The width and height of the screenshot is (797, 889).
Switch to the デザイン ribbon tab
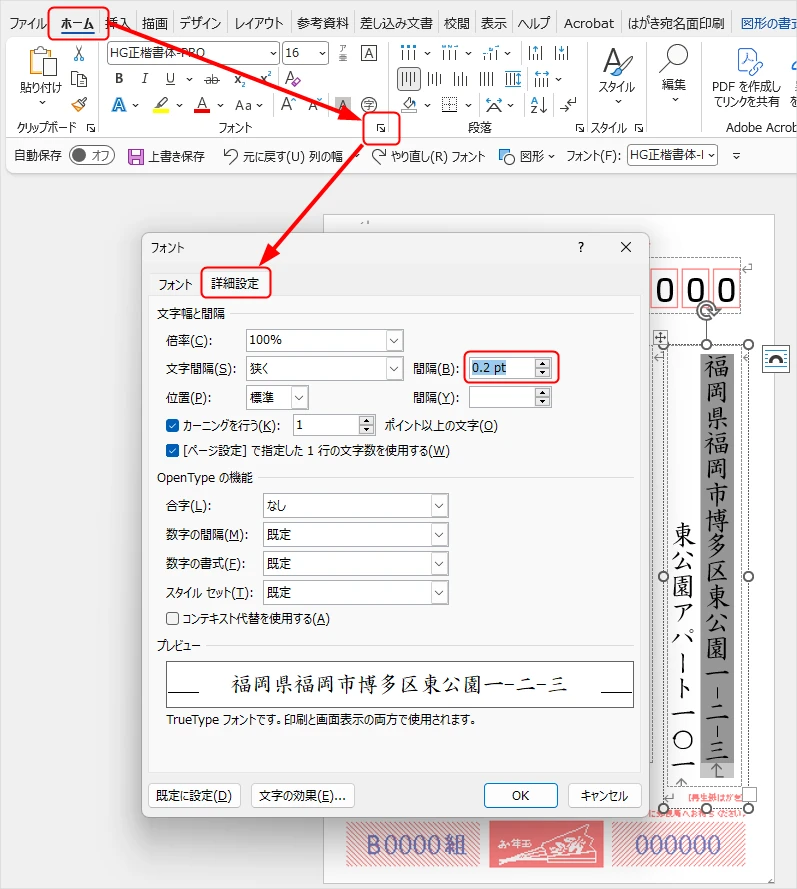[x=200, y=23]
